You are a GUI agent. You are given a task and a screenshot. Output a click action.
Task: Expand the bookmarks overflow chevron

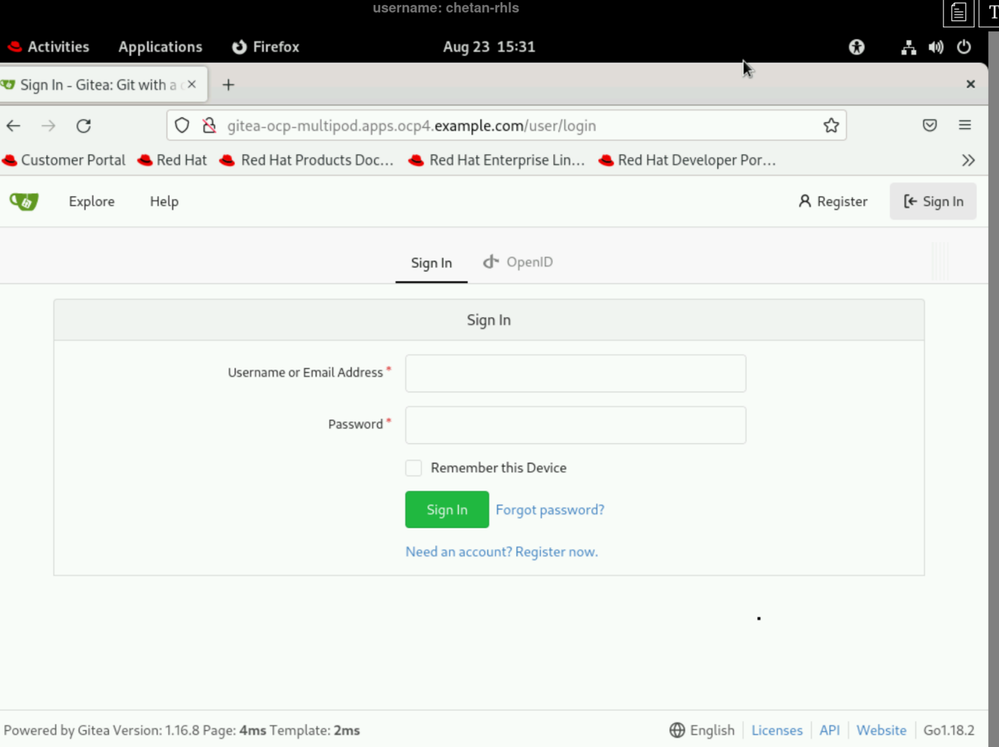[x=967, y=160]
